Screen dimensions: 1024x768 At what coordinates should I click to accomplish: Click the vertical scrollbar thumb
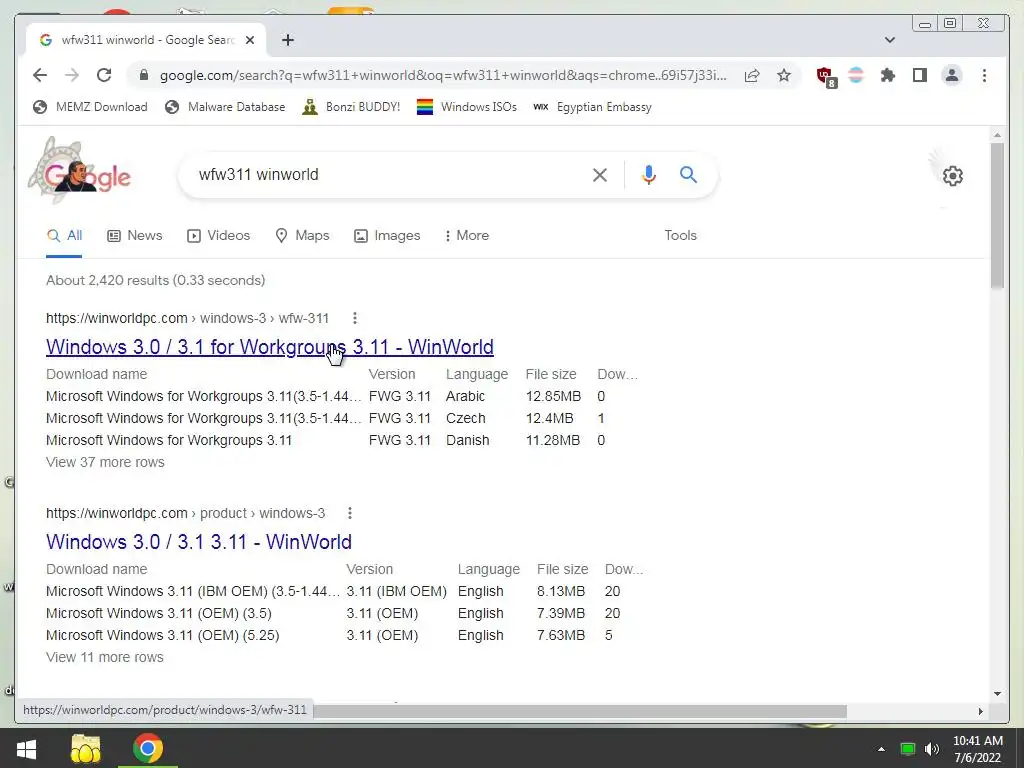click(997, 216)
